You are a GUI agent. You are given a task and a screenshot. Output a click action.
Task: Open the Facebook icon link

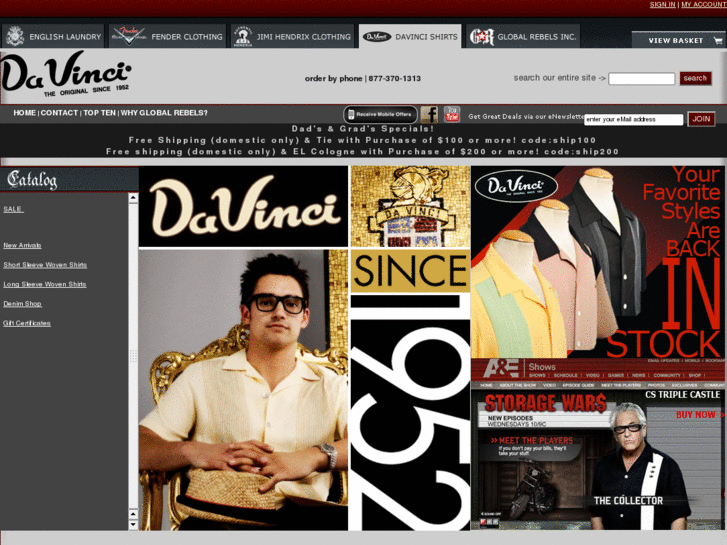click(429, 115)
